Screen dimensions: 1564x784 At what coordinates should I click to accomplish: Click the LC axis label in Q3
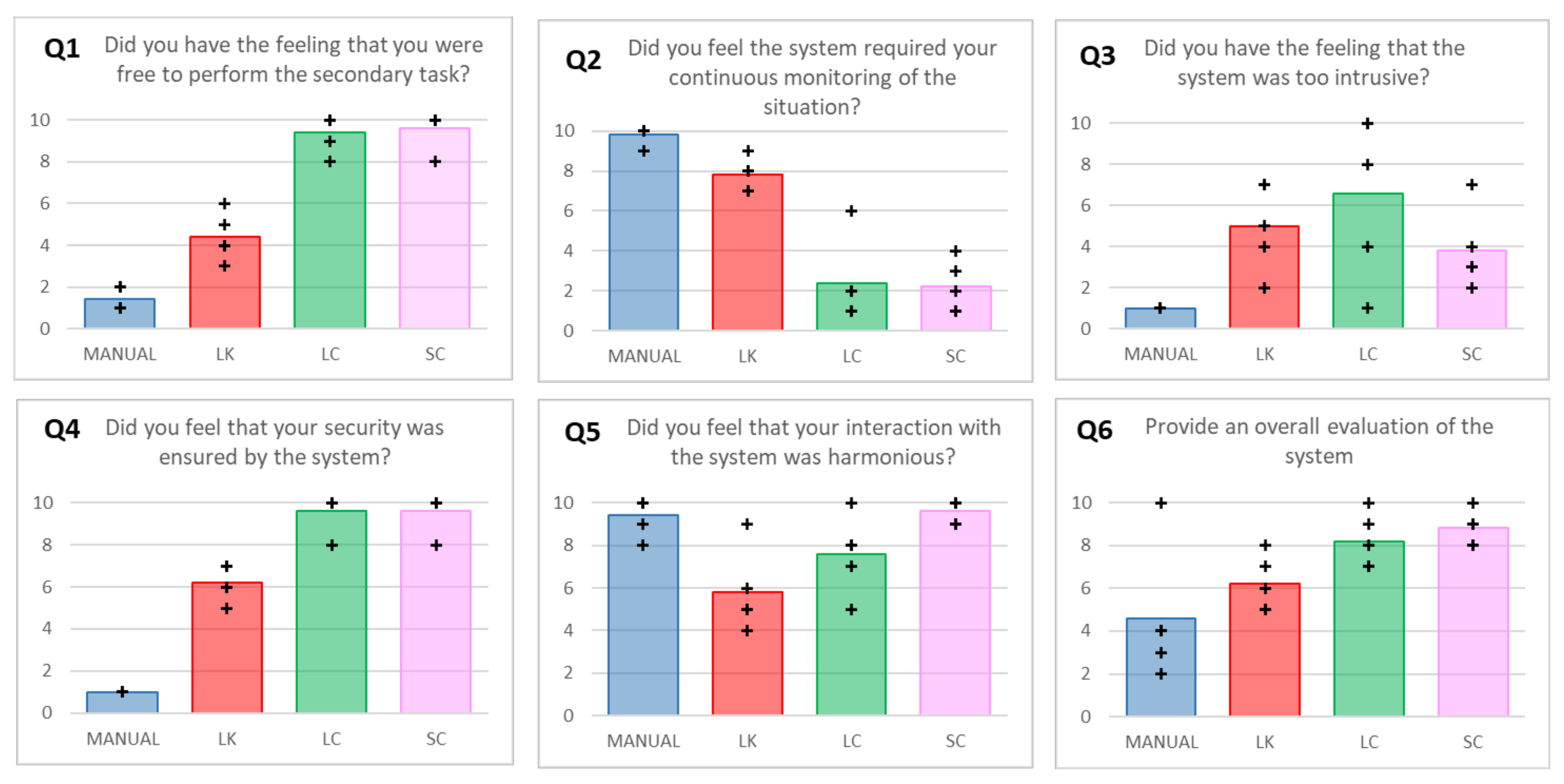click(1368, 354)
